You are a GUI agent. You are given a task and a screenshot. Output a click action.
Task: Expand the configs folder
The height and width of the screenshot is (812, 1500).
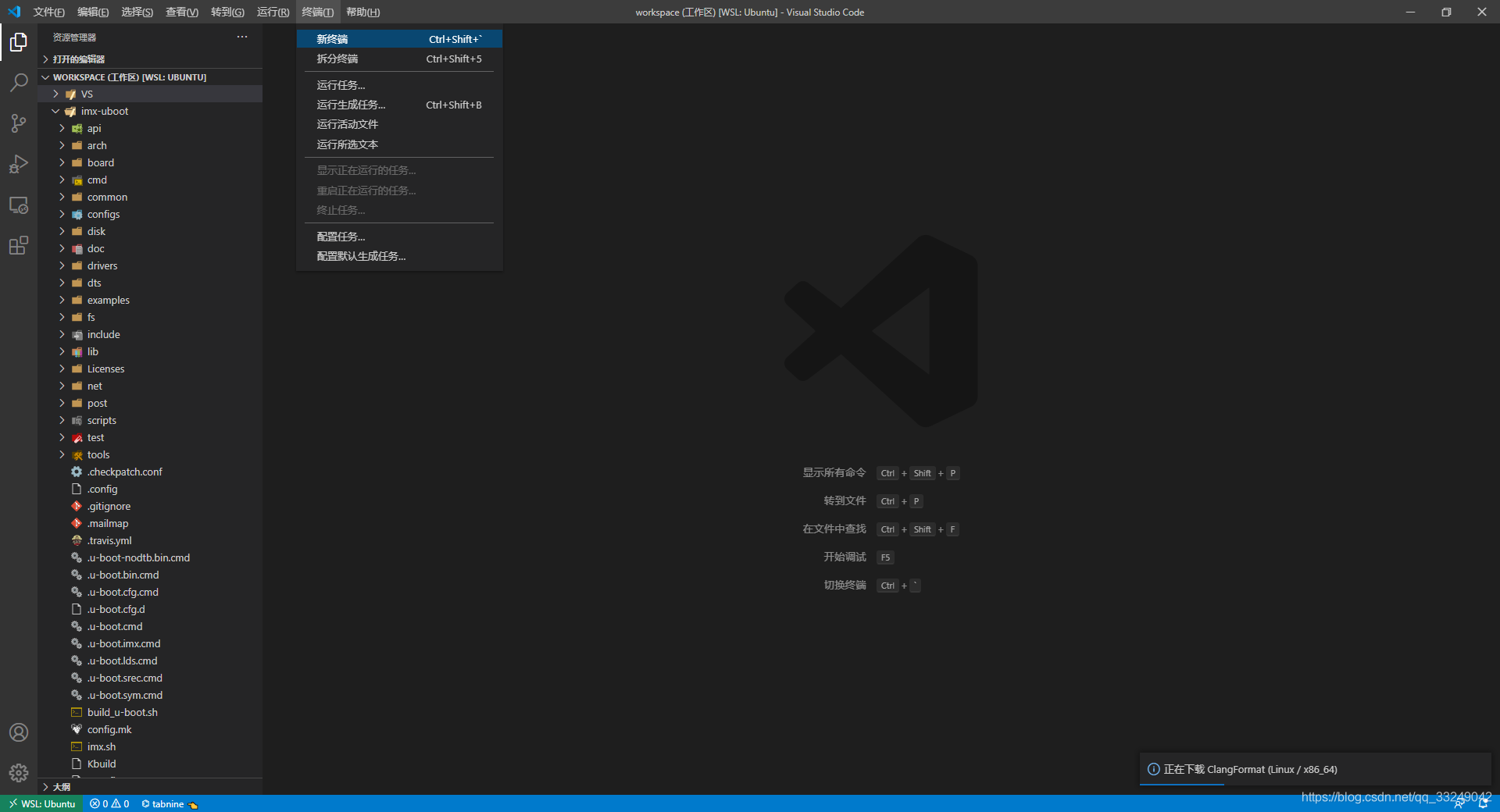pyautogui.click(x=150, y=214)
